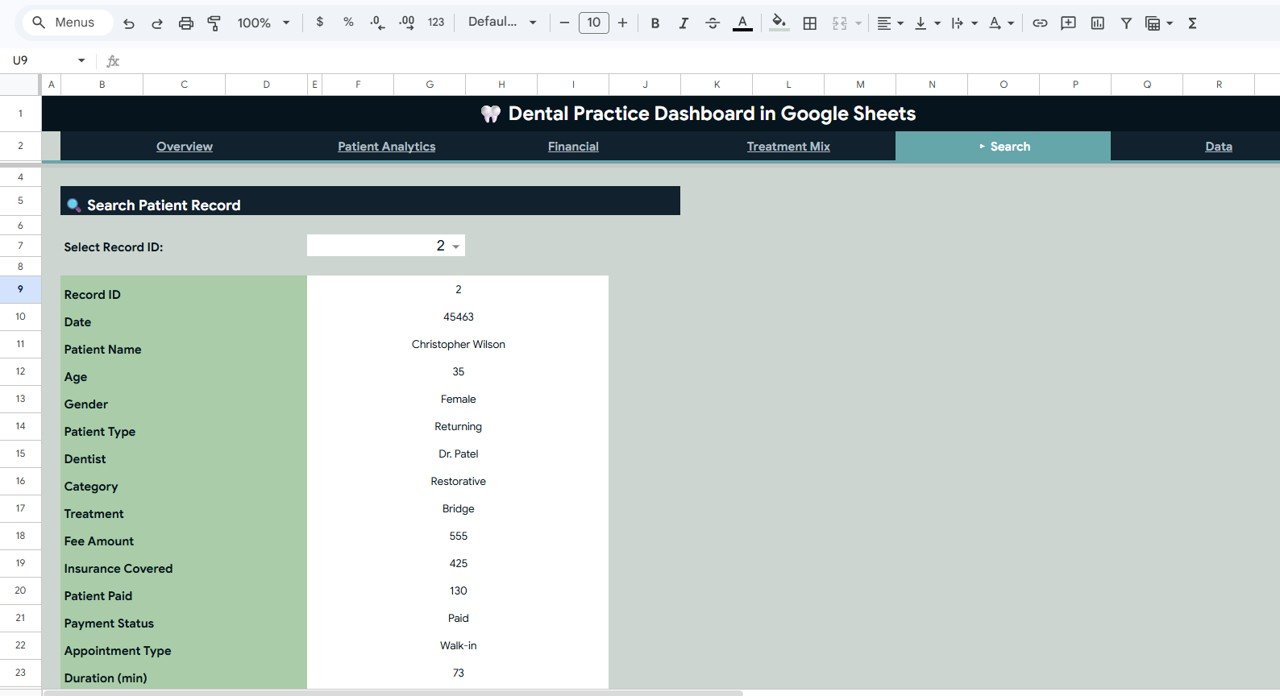The height and width of the screenshot is (696, 1280).
Task: Open Patient Analytics section
Action: tap(386, 146)
